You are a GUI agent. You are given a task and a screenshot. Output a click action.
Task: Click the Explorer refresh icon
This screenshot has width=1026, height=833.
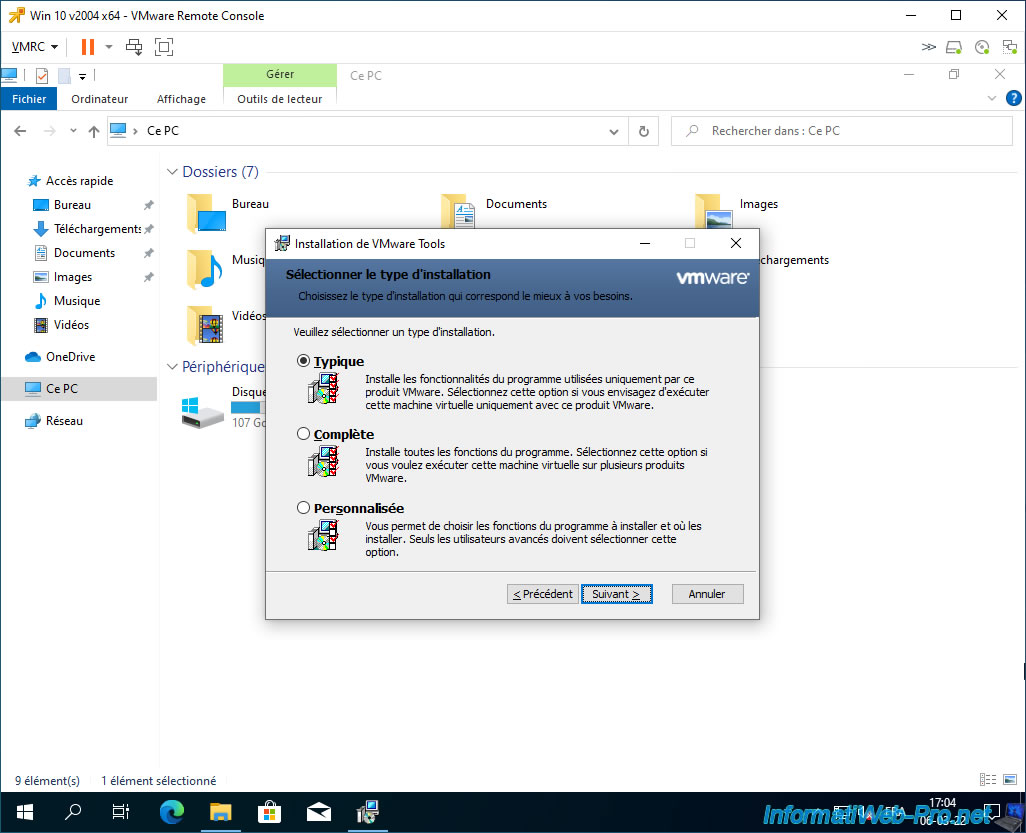(643, 131)
